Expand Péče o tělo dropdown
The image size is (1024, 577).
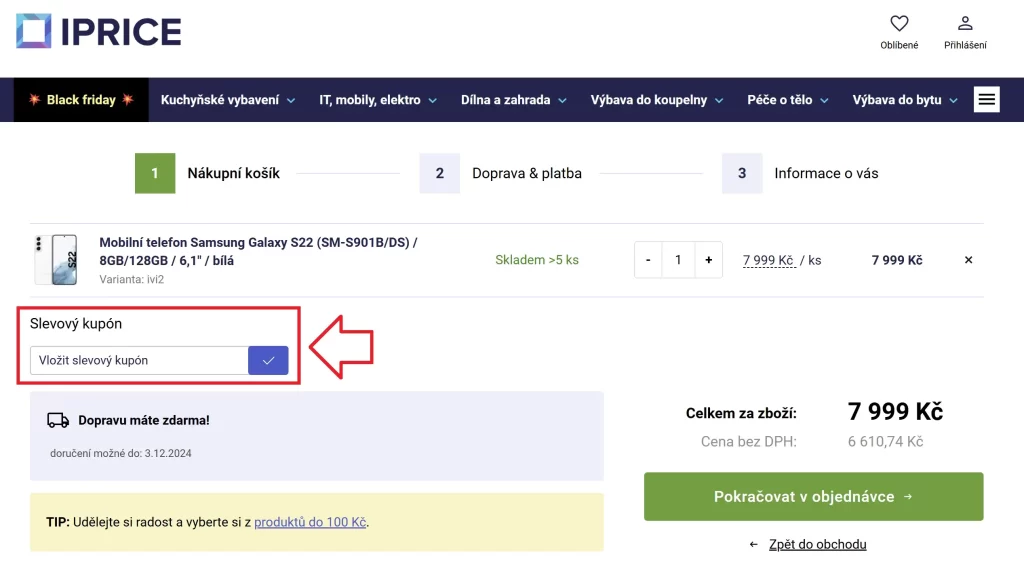coord(788,100)
